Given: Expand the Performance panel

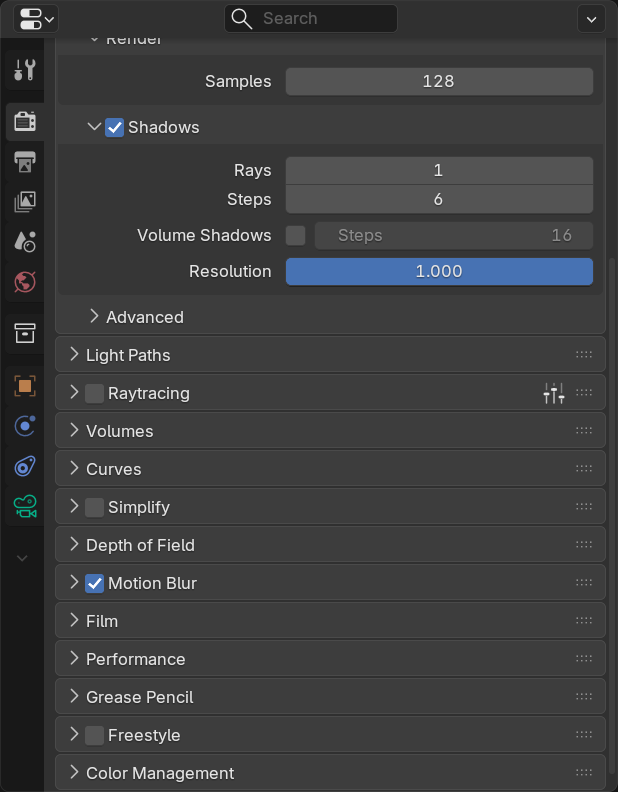Looking at the screenshot, I should point(74,659).
